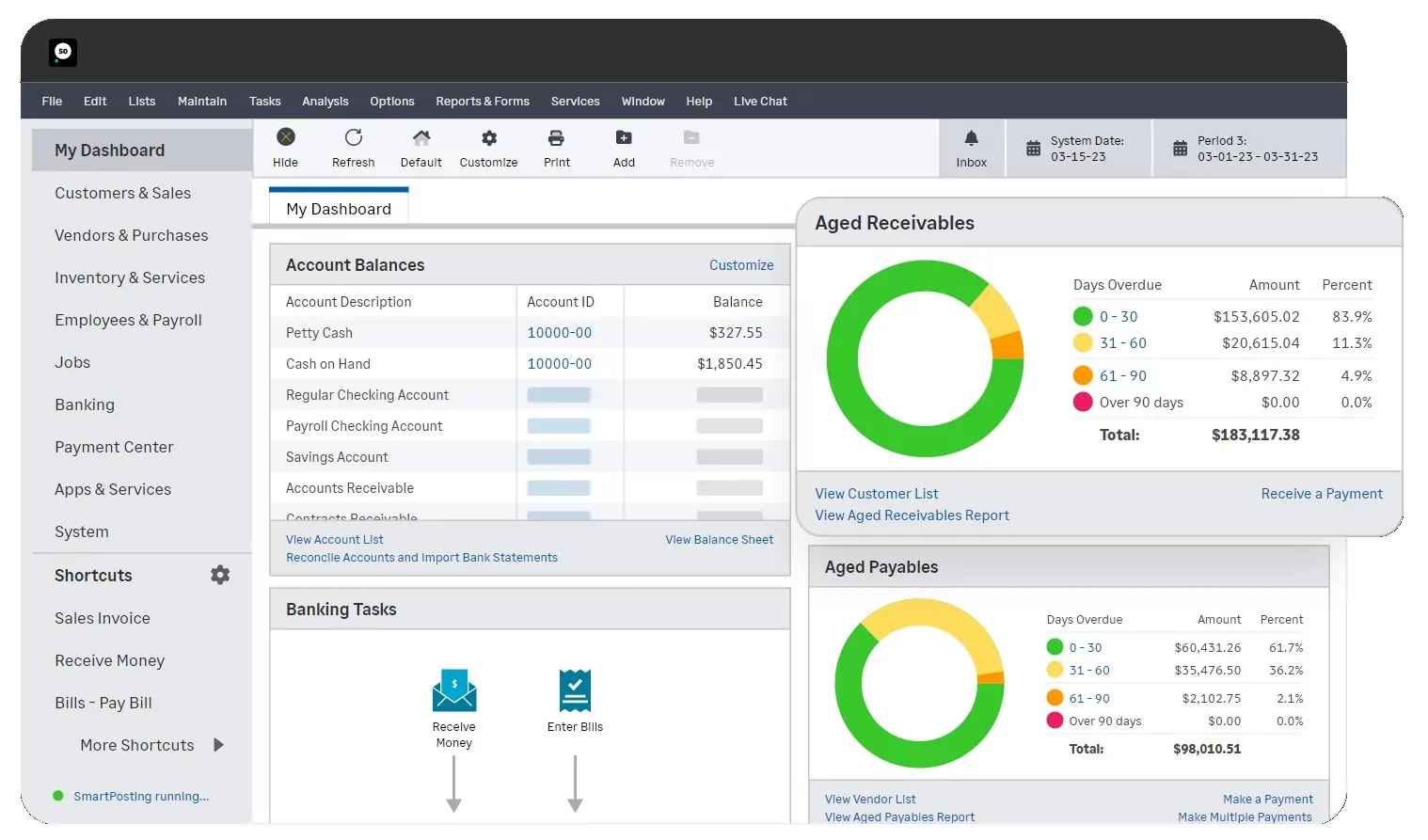1428x840 pixels.
Task: Click View Aged Receivables Report link
Action: pyautogui.click(x=912, y=515)
